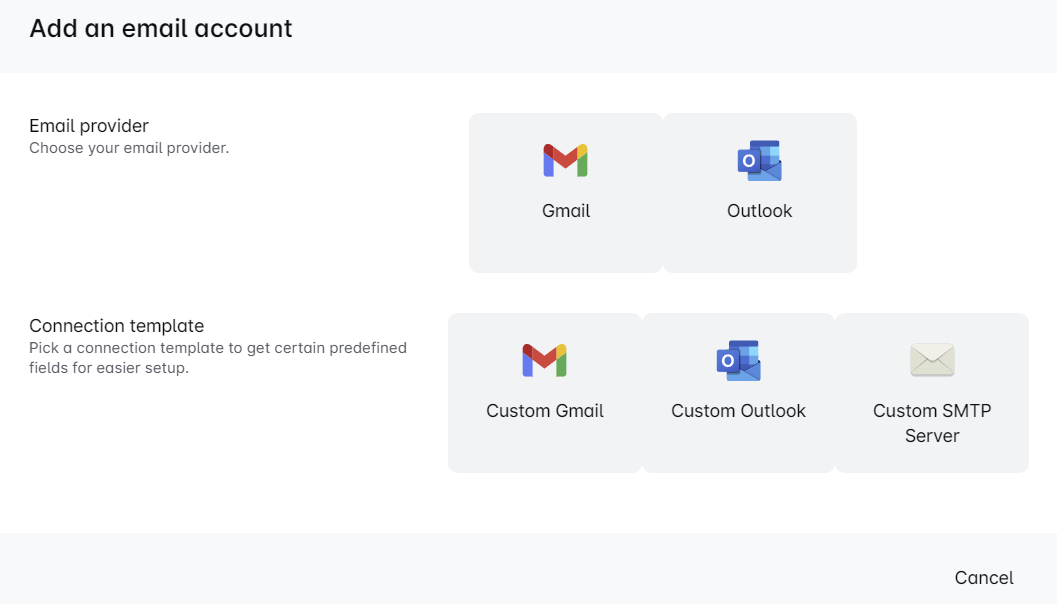The image size is (1057, 604).
Task: Select the "Gmail" label in Email provider
Action: point(566,211)
